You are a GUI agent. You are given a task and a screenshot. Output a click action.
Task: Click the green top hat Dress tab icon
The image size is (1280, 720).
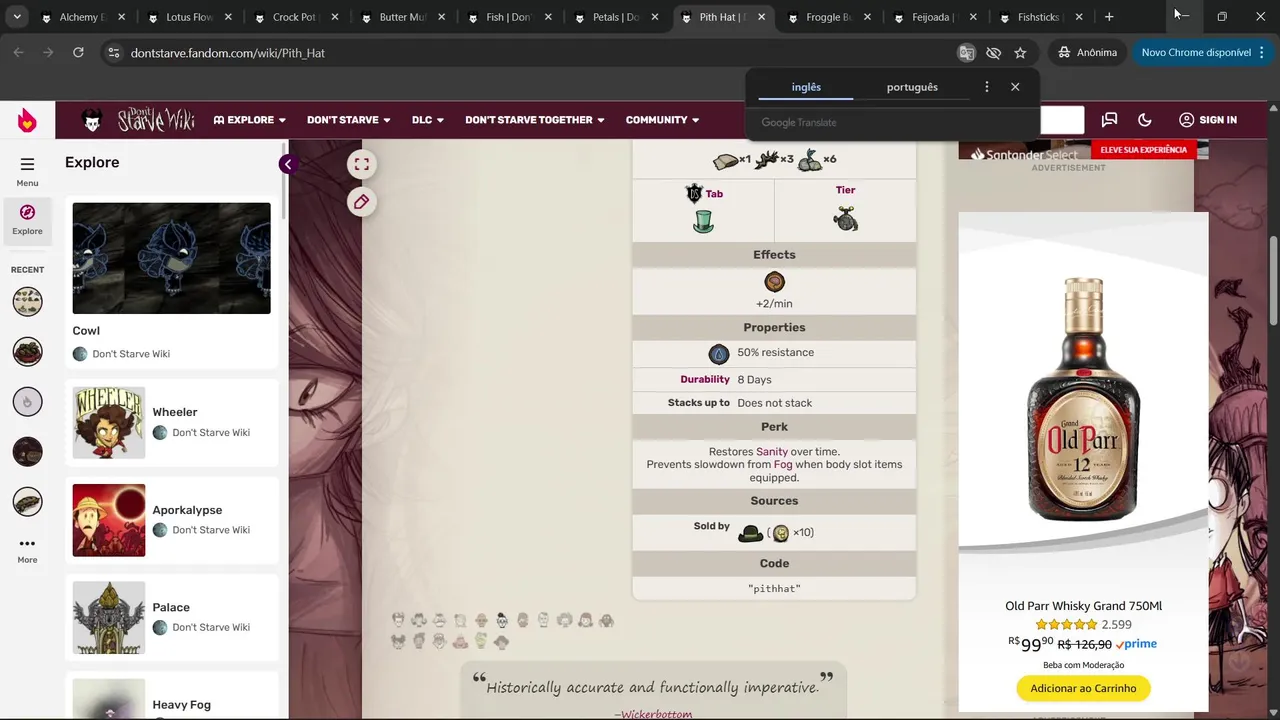coord(703,221)
